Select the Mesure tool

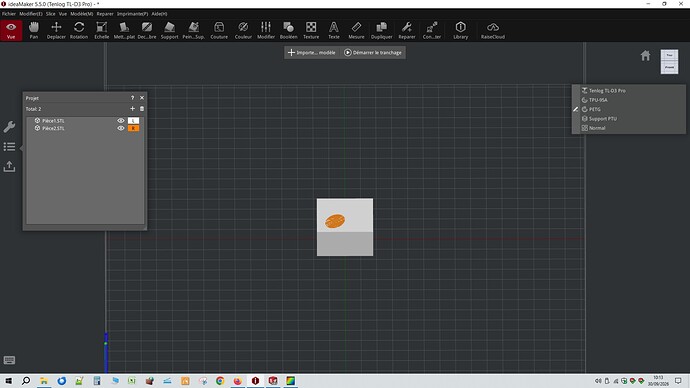pos(356,30)
